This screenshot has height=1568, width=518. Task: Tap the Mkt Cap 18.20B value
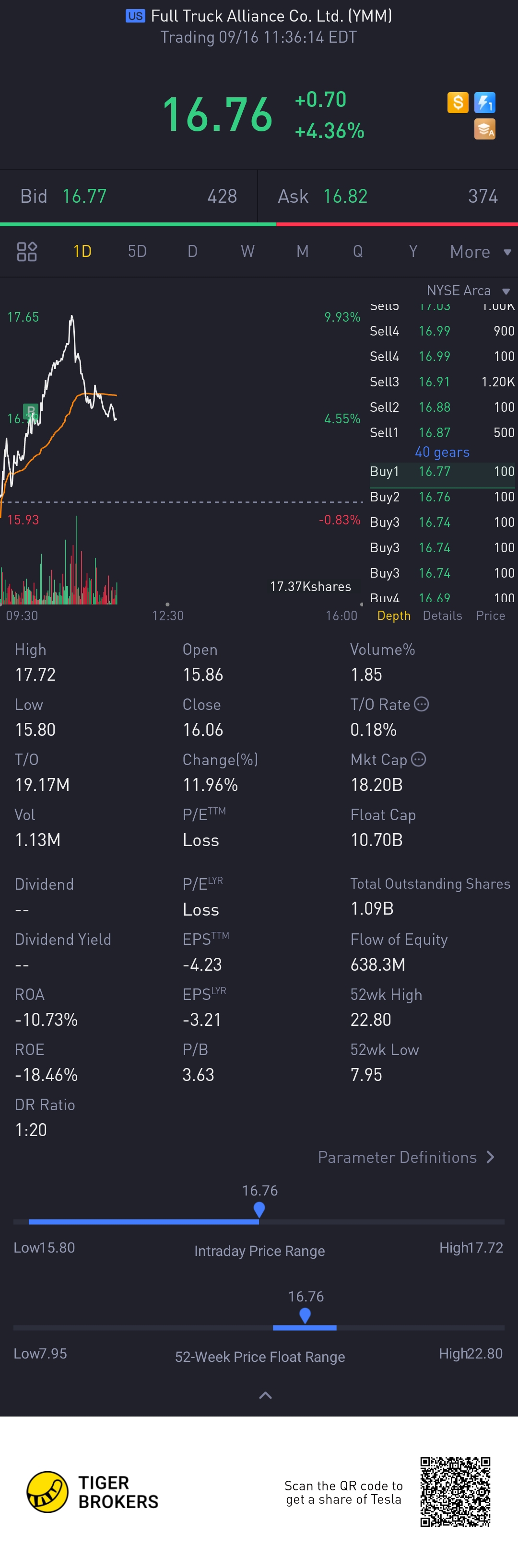[x=376, y=785]
